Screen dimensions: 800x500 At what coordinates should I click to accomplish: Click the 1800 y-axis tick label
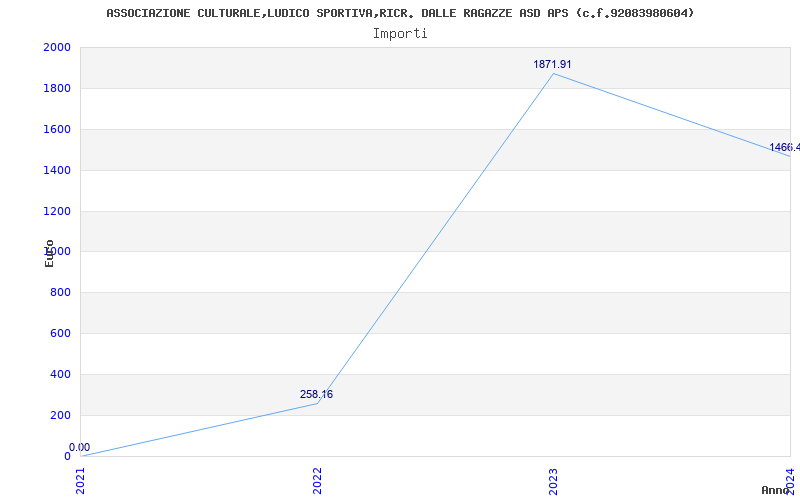coord(57,88)
